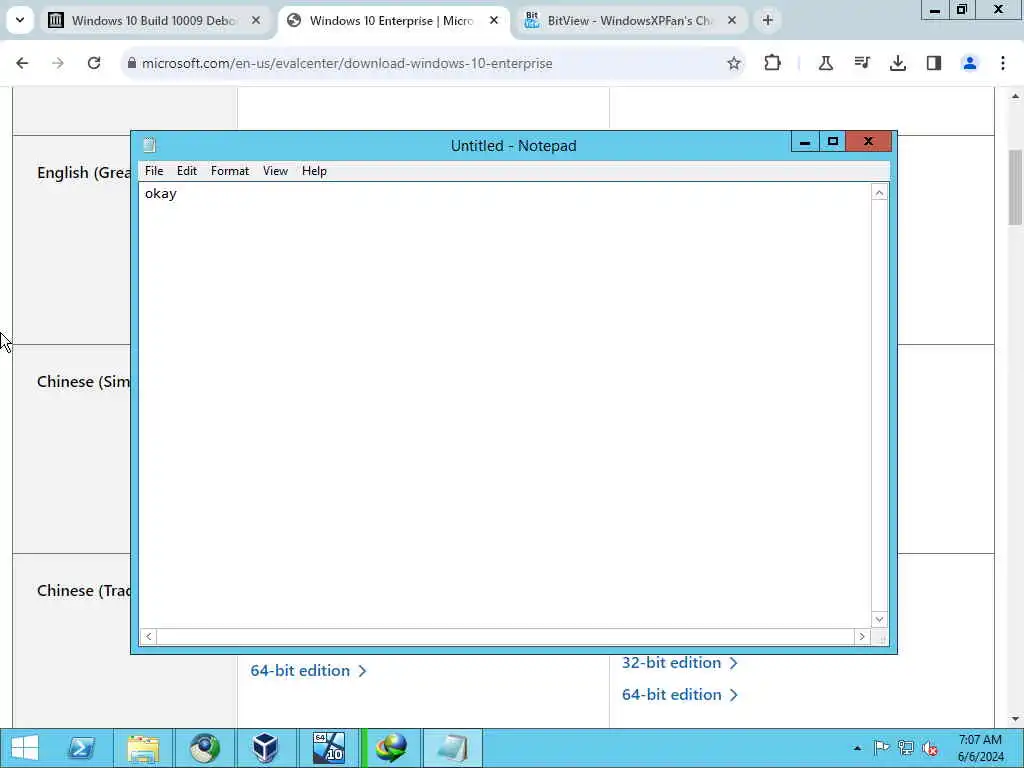
Task: Close the Windows 10 Enterprise tab
Action: coord(494,21)
